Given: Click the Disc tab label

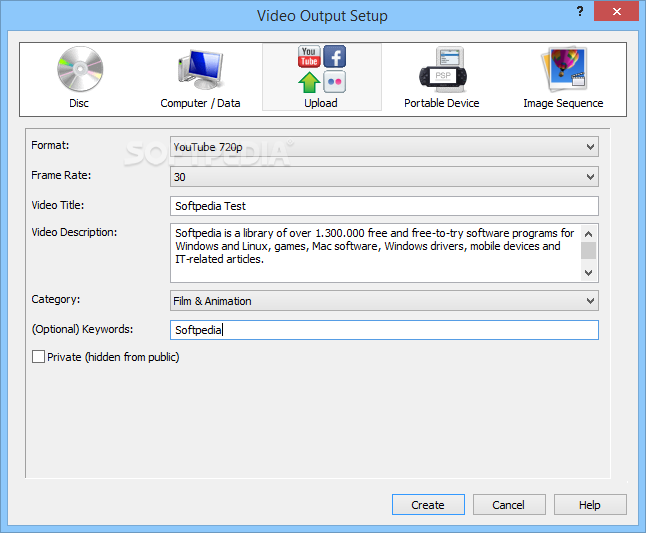Looking at the screenshot, I should pos(79,103).
